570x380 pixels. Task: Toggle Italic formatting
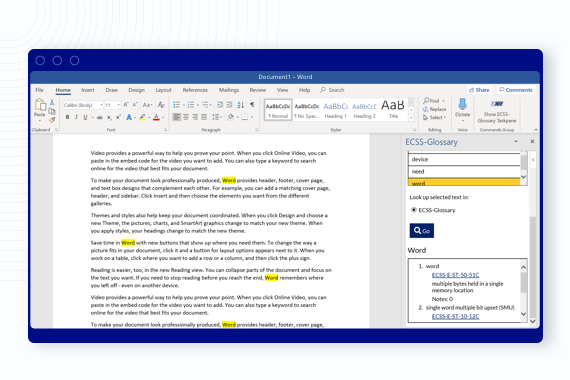pyautogui.click(x=76, y=117)
